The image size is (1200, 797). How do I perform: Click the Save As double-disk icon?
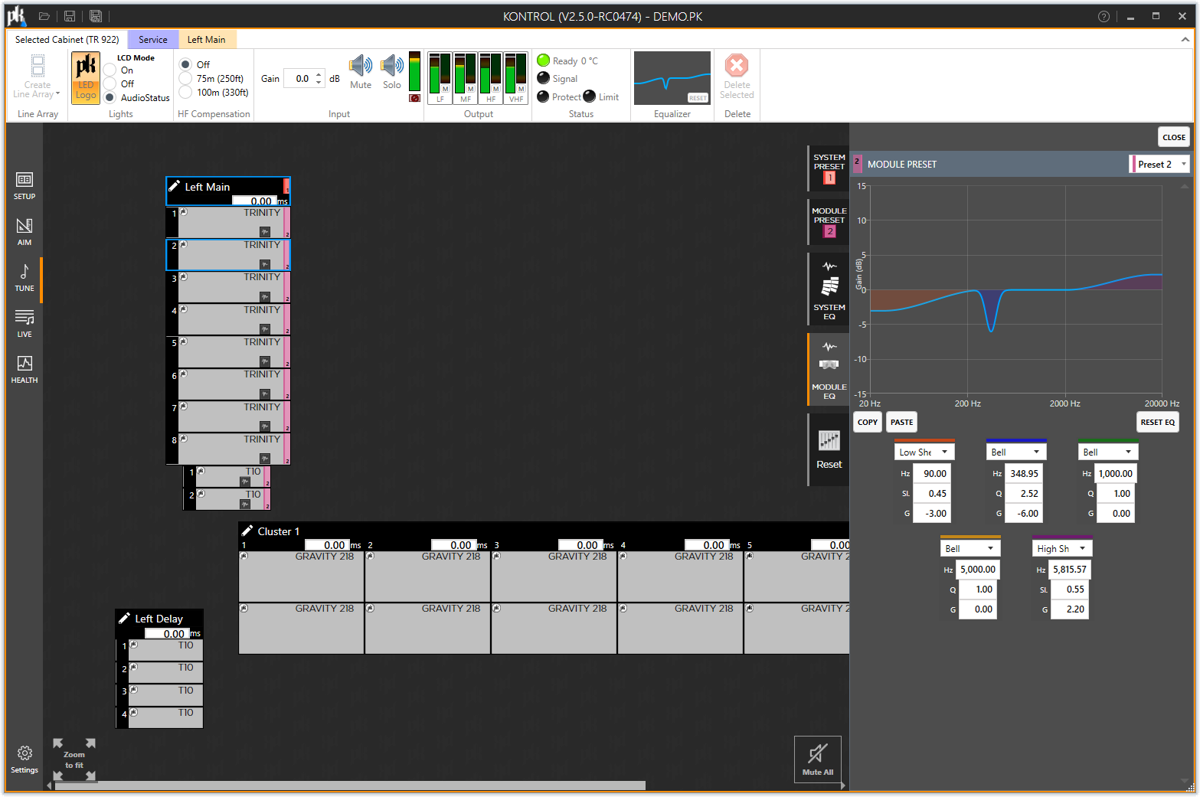[95, 16]
